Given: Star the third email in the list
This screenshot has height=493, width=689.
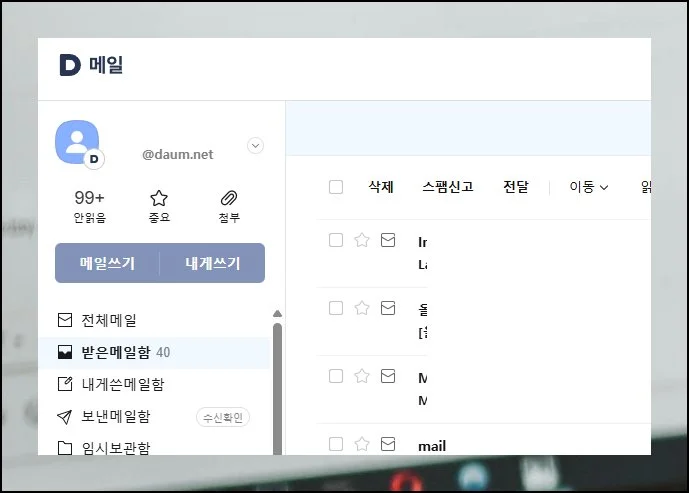Looking at the screenshot, I should [362, 376].
